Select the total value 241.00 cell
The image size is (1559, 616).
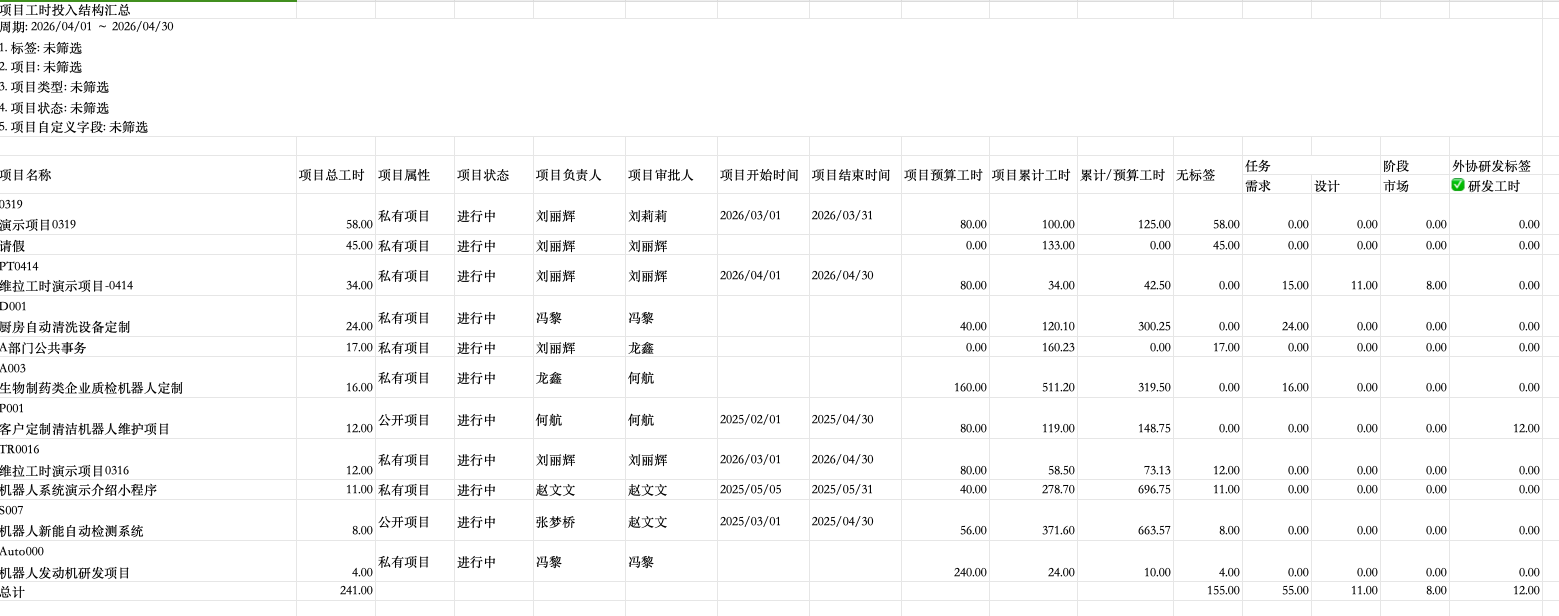click(x=336, y=591)
